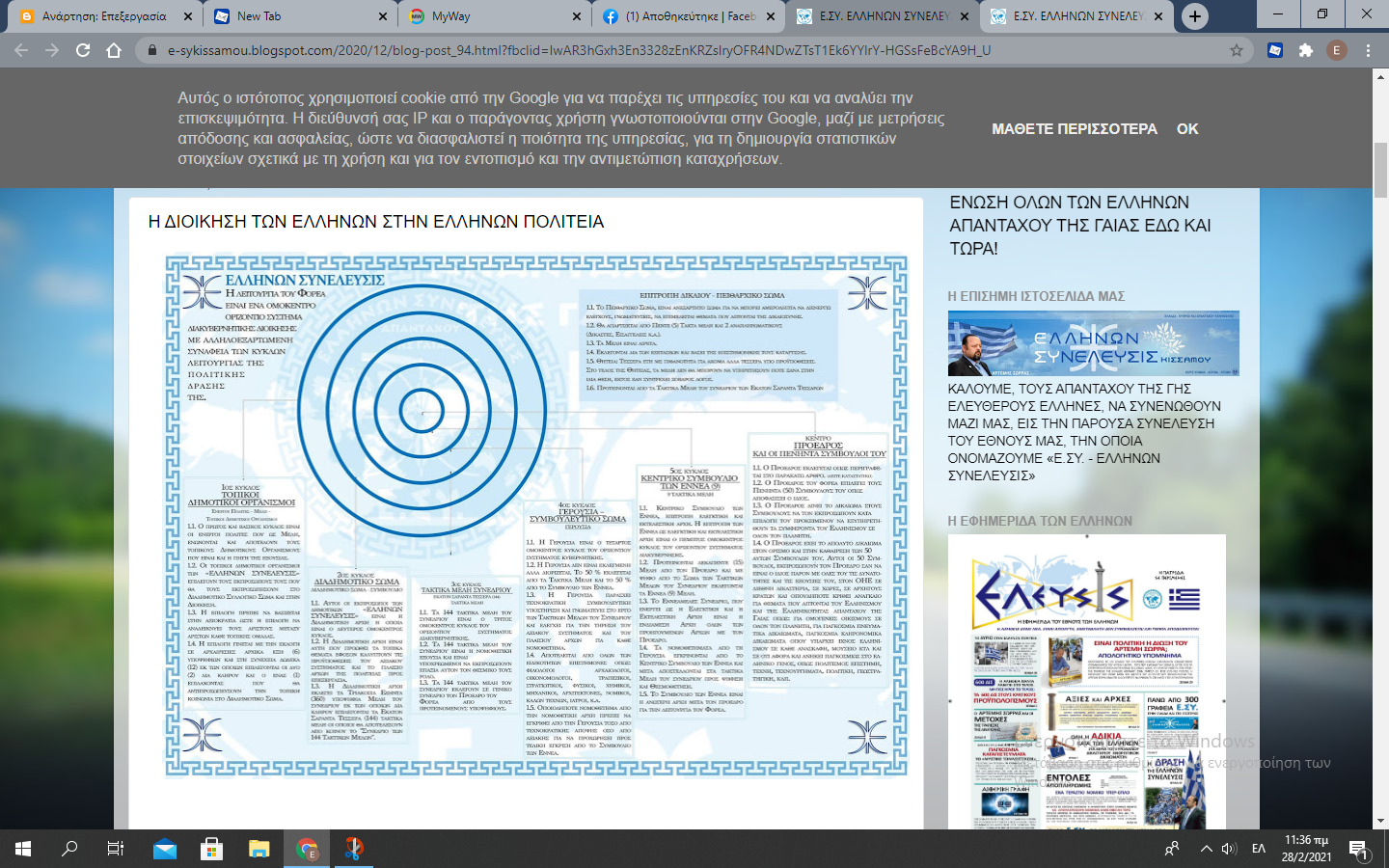The image size is (1389, 868).
Task: Show hidden system tray icons
Action: click(x=1206, y=849)
